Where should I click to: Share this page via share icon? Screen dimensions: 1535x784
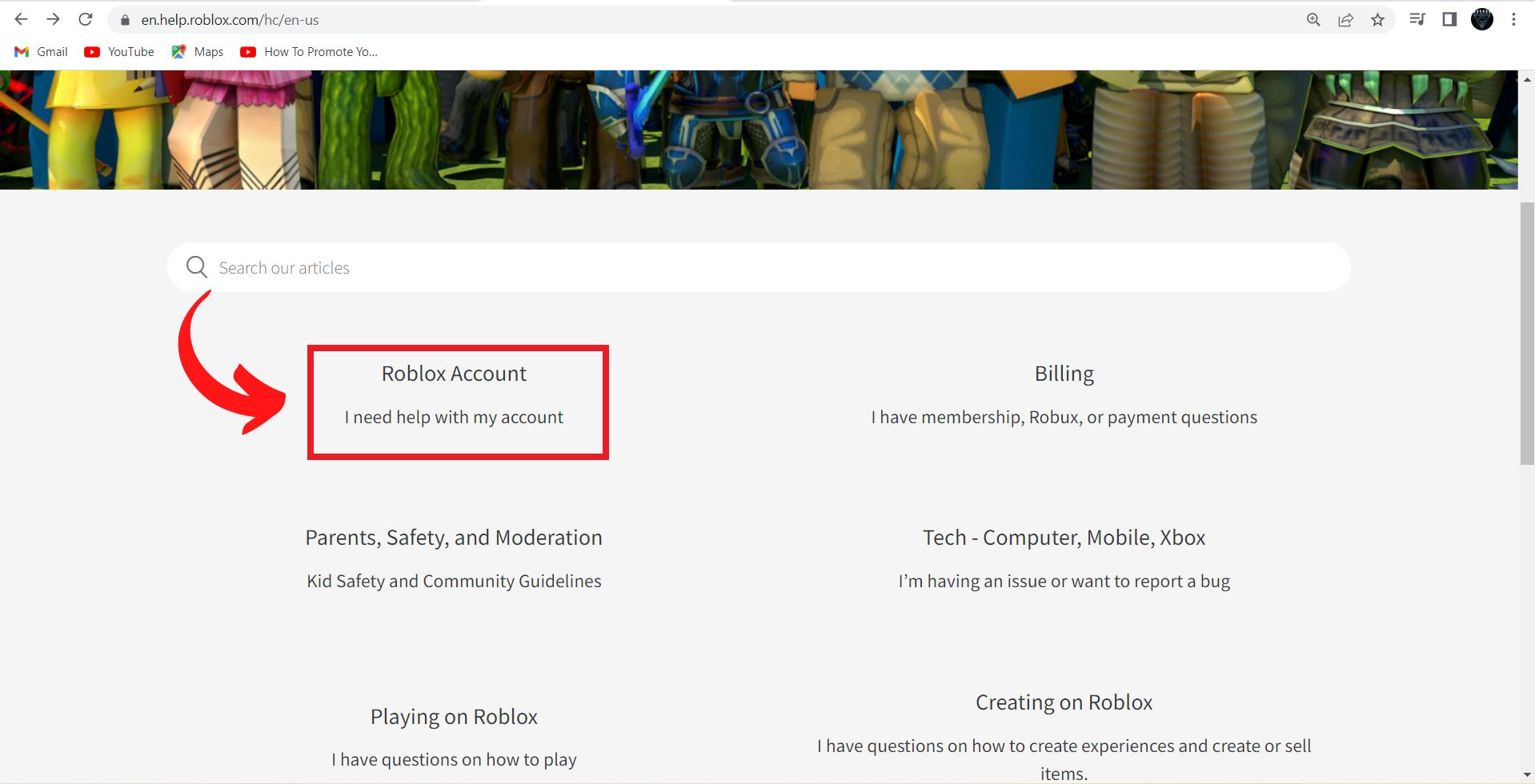click(x=1345, y=20)
